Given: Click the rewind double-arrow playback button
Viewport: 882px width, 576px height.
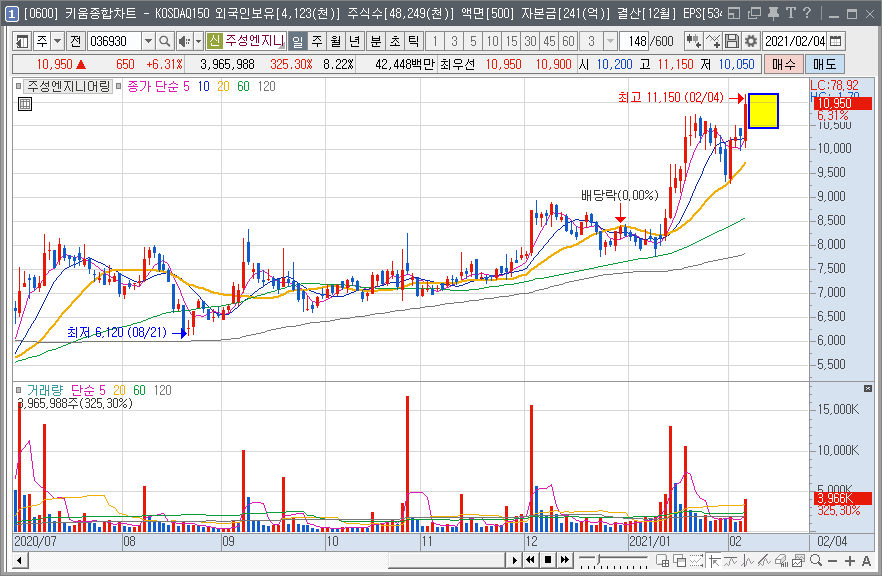Looking at the screenshot, I should point(530,560).
